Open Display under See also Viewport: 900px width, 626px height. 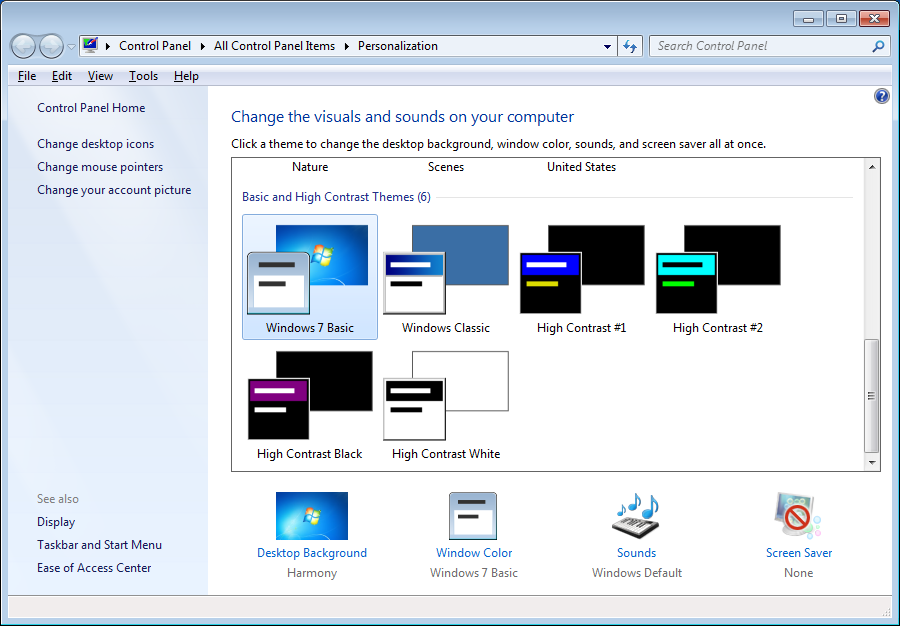56,522
